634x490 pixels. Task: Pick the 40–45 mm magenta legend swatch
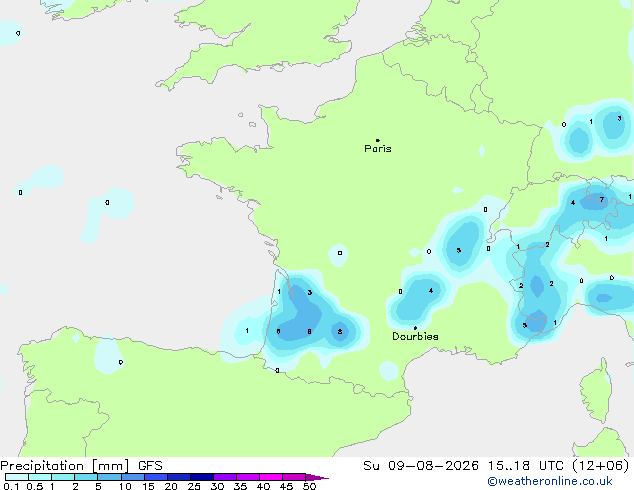271,477
